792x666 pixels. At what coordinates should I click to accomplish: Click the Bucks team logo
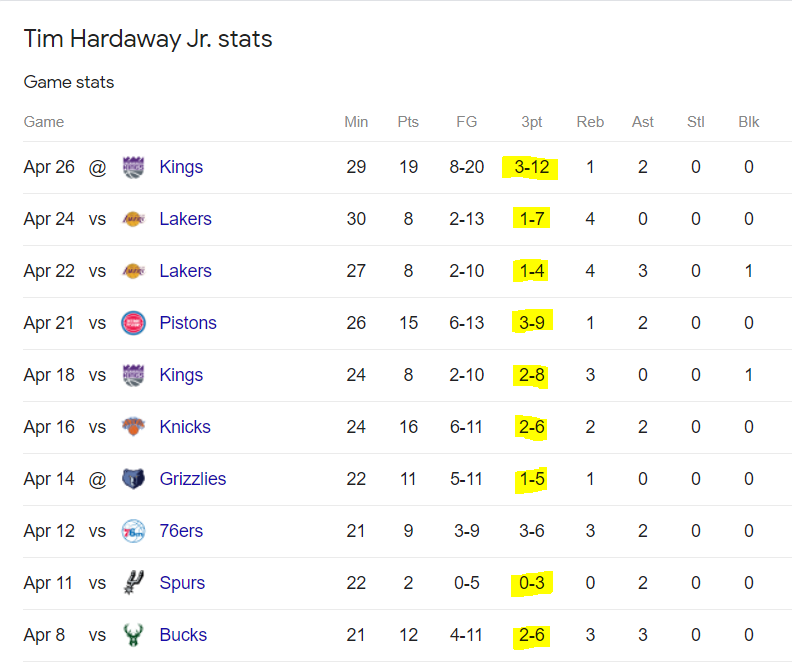click(x=133, y=635)
